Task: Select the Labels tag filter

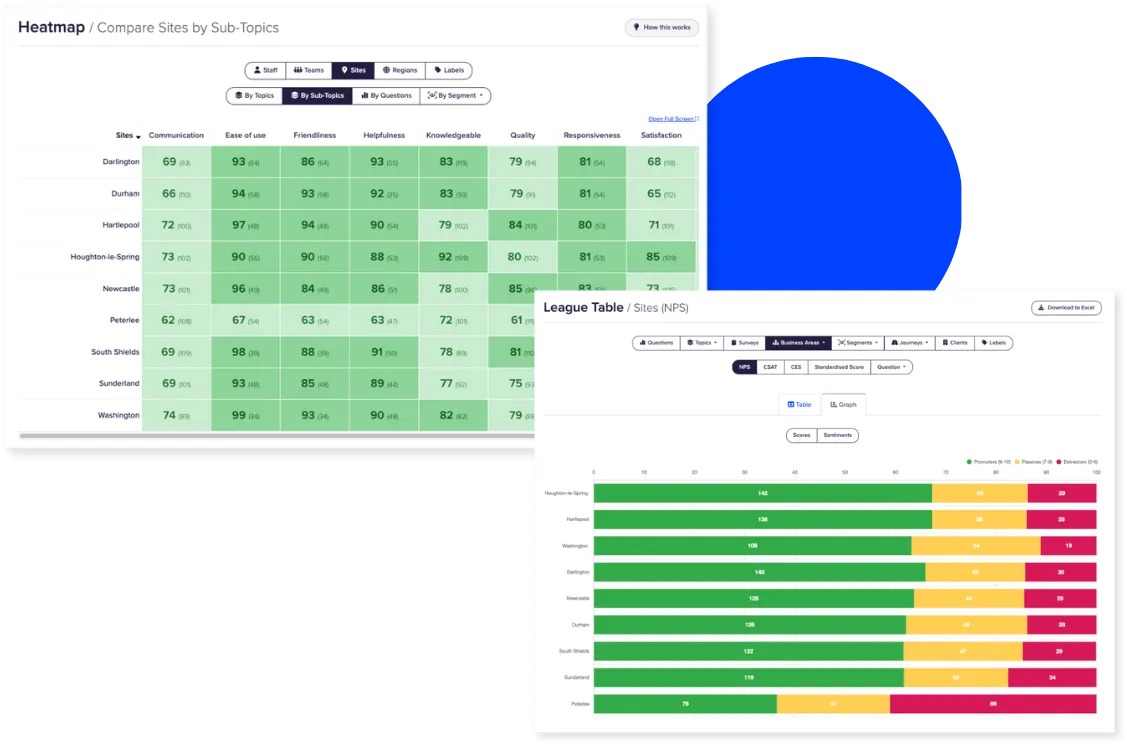Action: pos(448,70)
